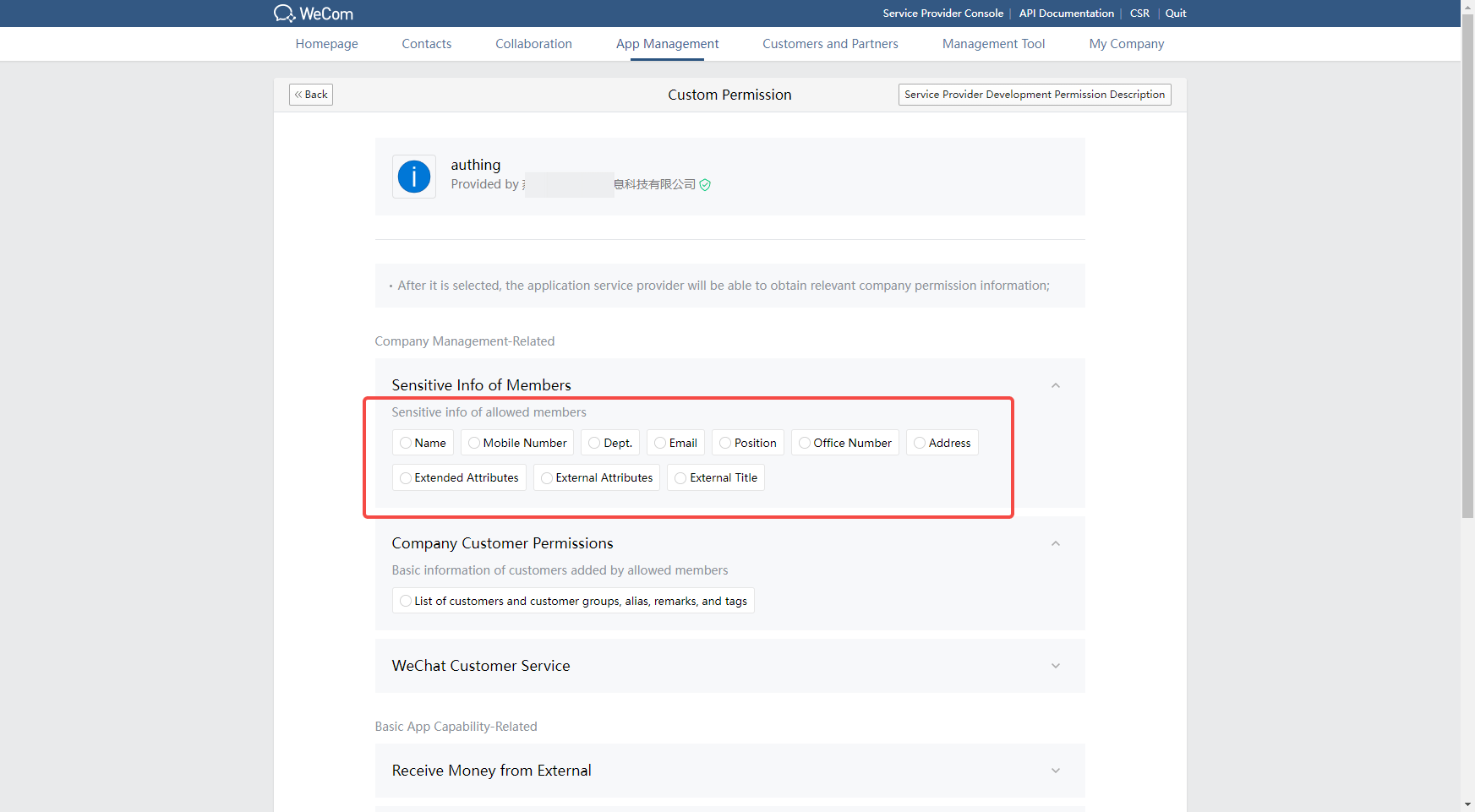The height and width of the screenshot is (812, 1475).
Task: Open the App Management tab
Action: pos(667,44)
